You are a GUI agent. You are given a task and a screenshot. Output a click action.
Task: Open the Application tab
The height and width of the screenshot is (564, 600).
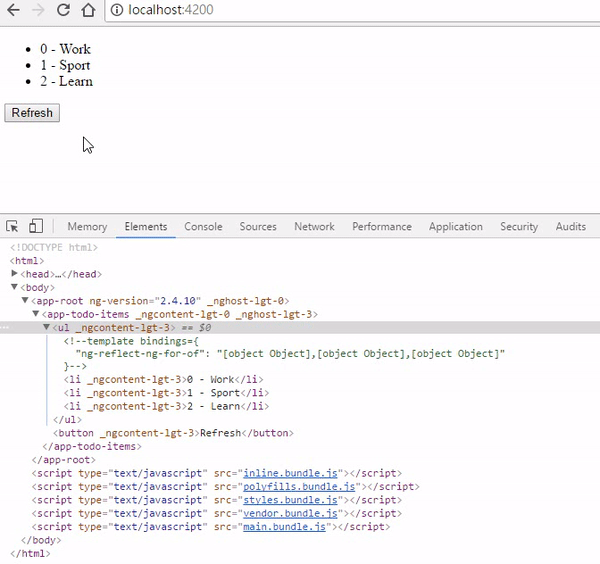click(456, 227)
